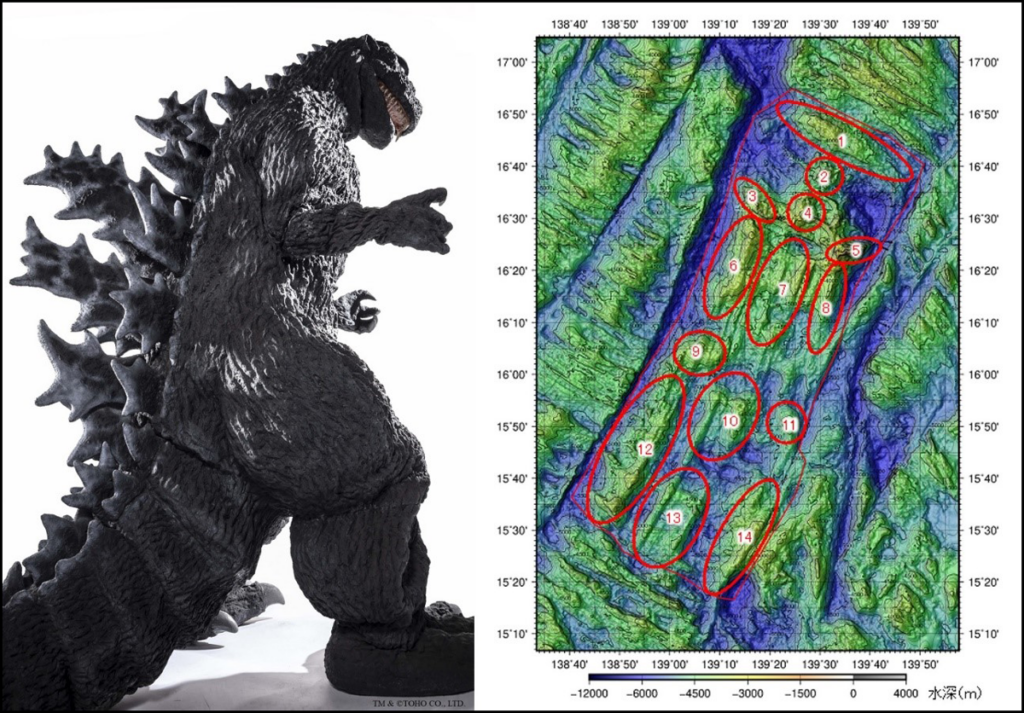The image size is (1024, 713).
Task: Click the number 10 label on the map
Action: coord(730,421)
